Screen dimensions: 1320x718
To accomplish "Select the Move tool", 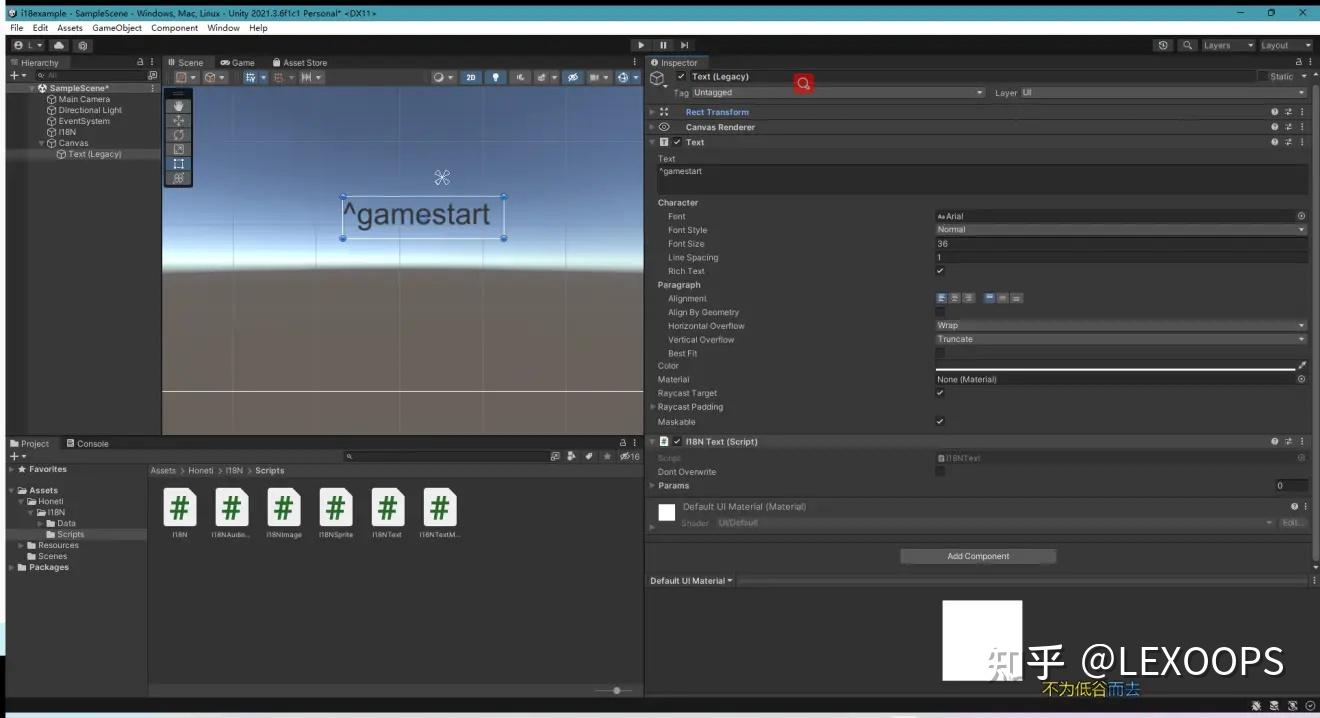I will point(179,121).
